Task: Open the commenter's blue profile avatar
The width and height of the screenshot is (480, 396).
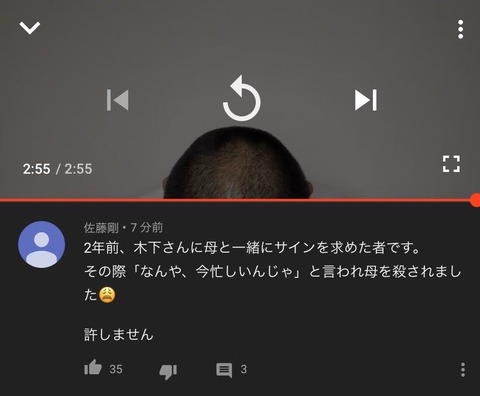Action: [41, 244]
